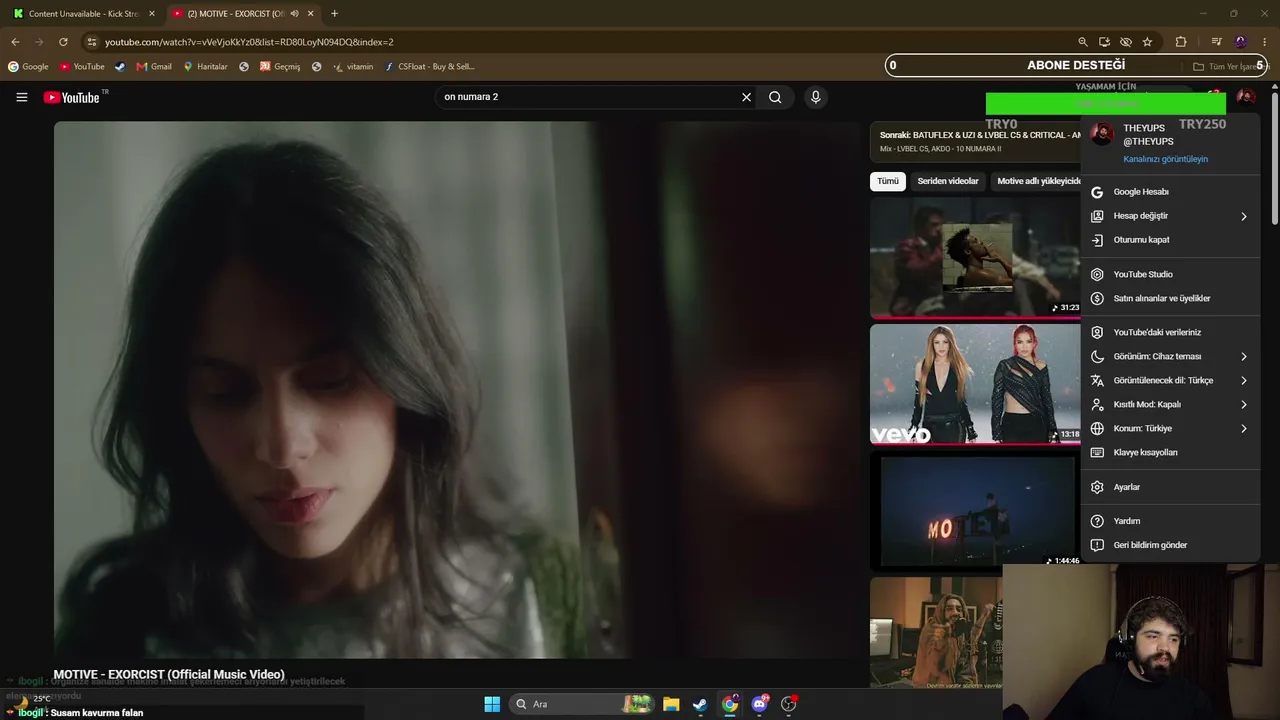Screen dimensions: 1280x720
Task: Clear the YouTube search box text
Action: (x=746, y=97)
